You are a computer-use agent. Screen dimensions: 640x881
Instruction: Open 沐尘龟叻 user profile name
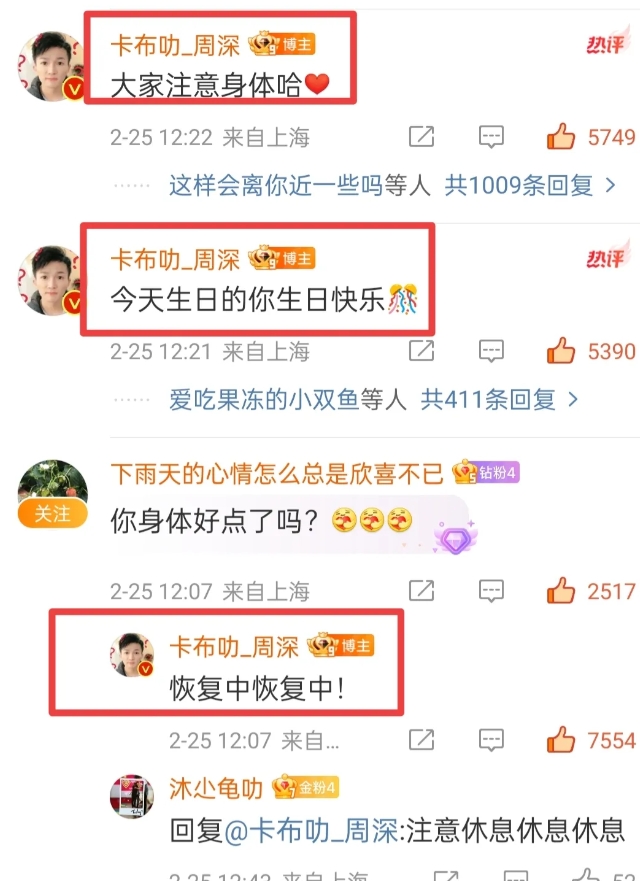(x=216, y=788)
